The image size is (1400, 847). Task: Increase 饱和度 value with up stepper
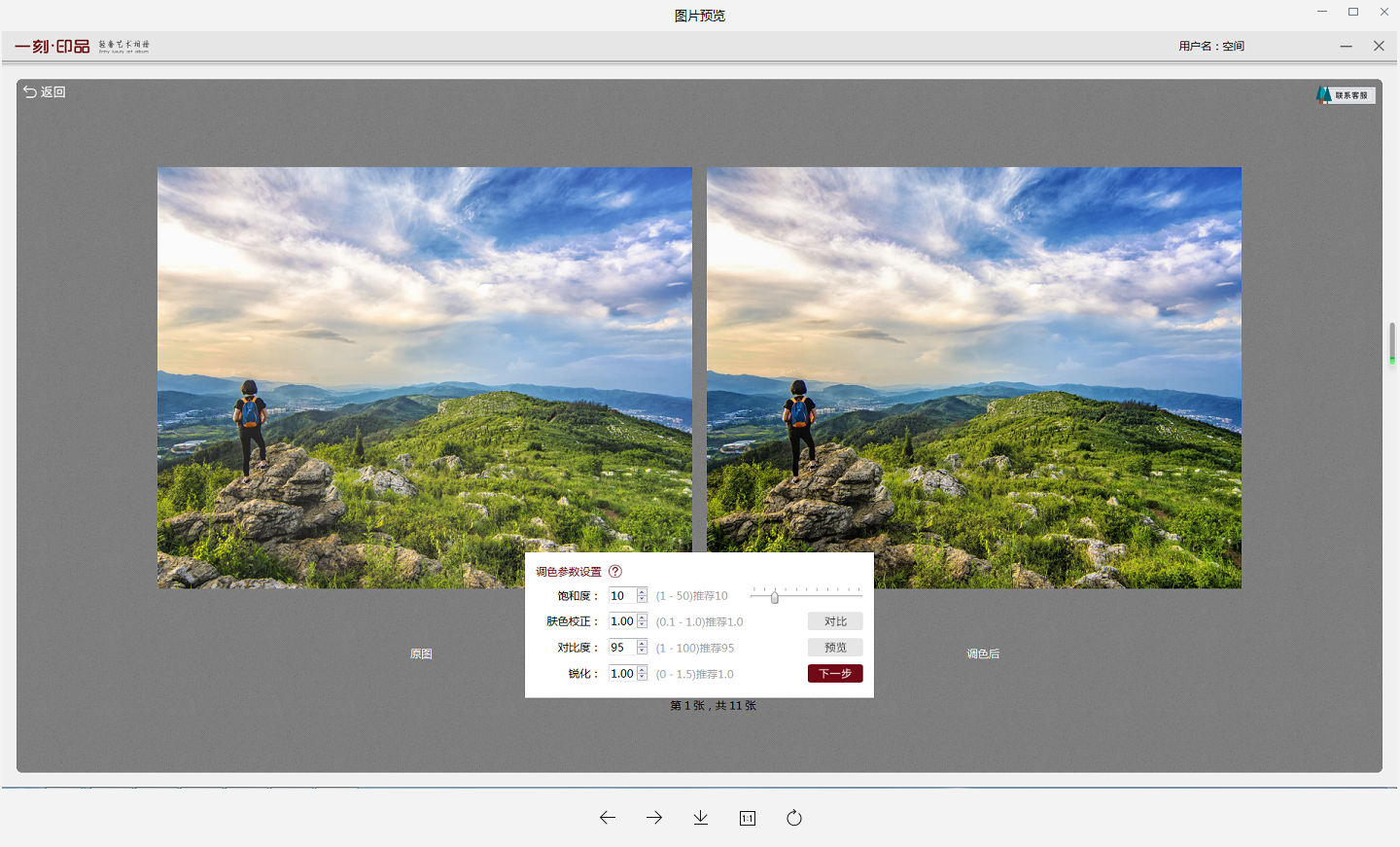pos(642,592)
